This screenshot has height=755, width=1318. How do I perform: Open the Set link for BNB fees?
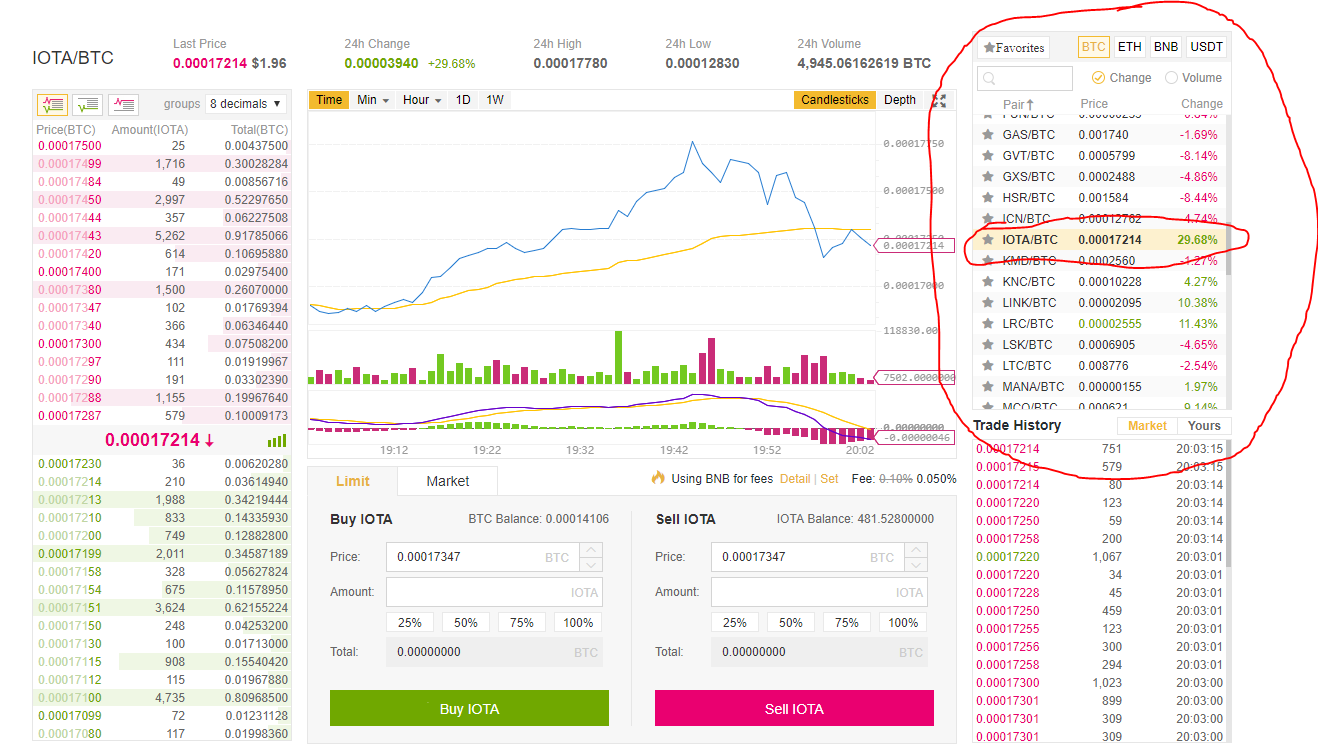coord(829,479)
